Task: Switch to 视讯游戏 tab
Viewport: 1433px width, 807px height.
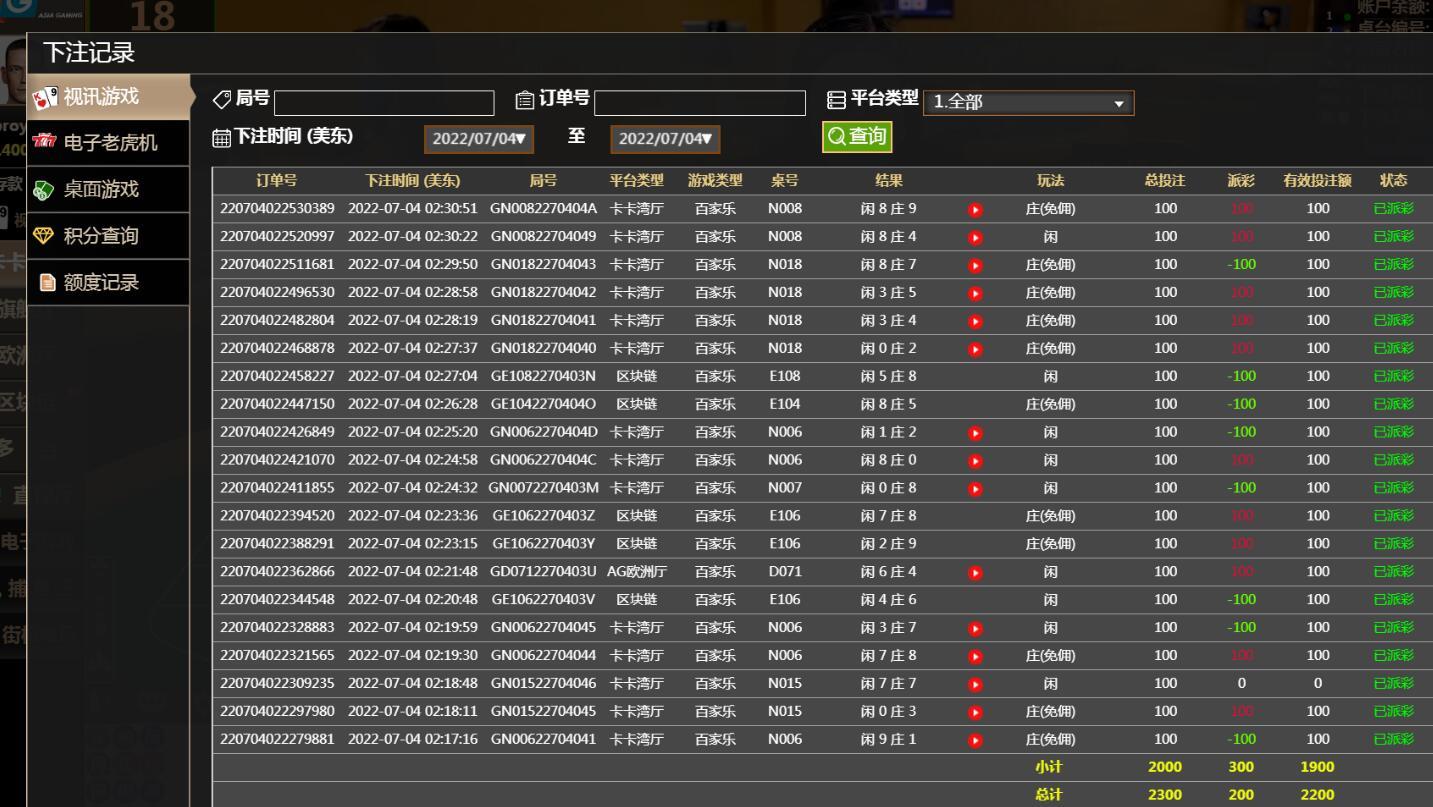Action: [108, 97]
